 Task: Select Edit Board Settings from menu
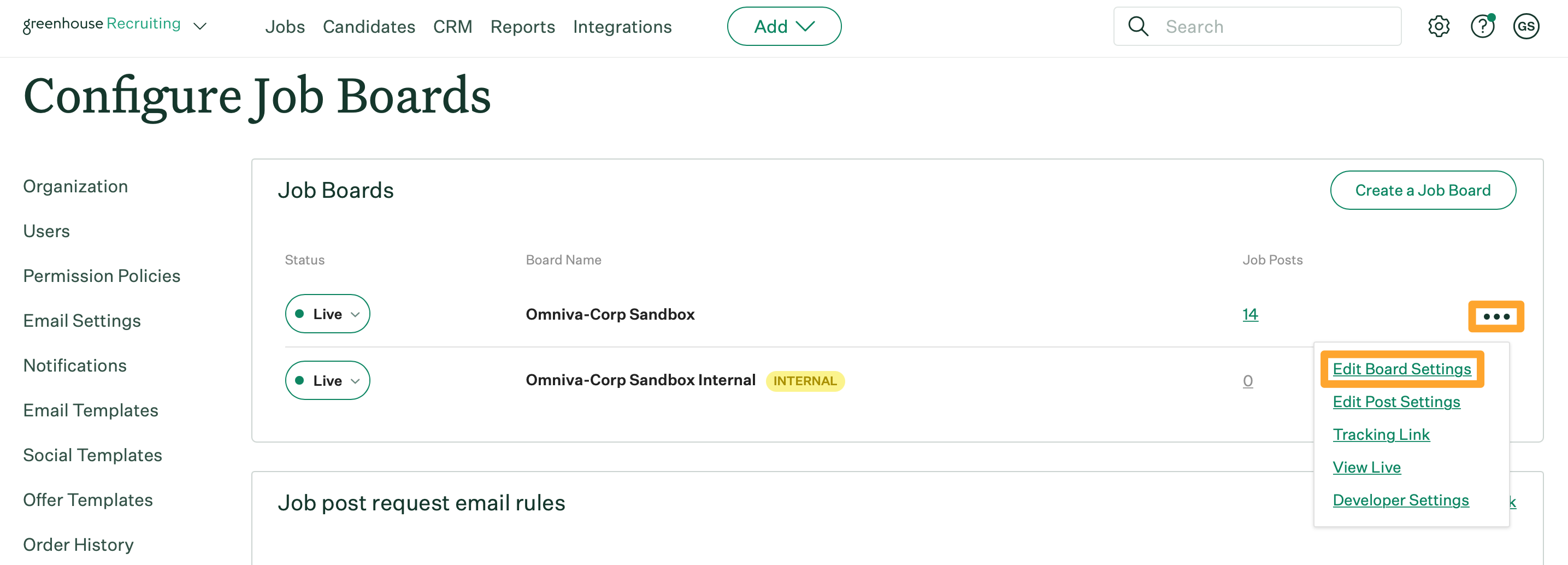click(1401, 369)
